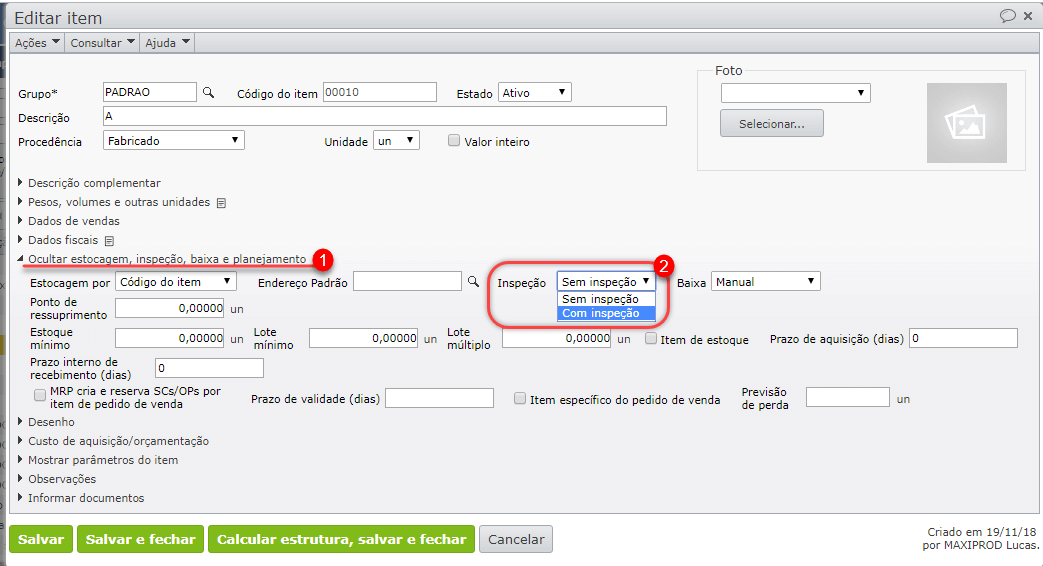Open the Procedência dropdown
Screen dimensions: 1043x566
pos(174,140)
